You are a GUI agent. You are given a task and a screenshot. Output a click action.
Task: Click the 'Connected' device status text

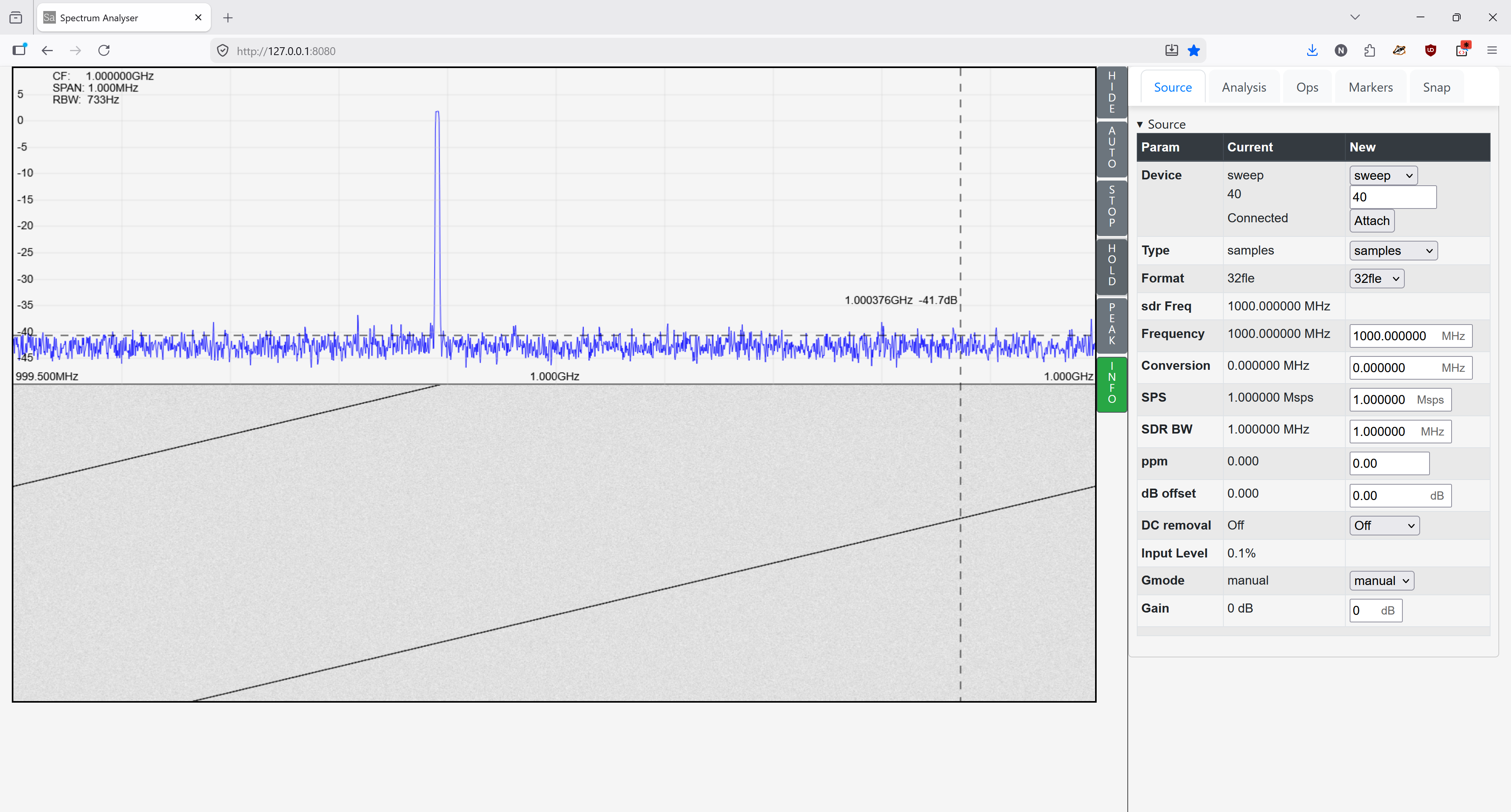[x=1258, y=218]
